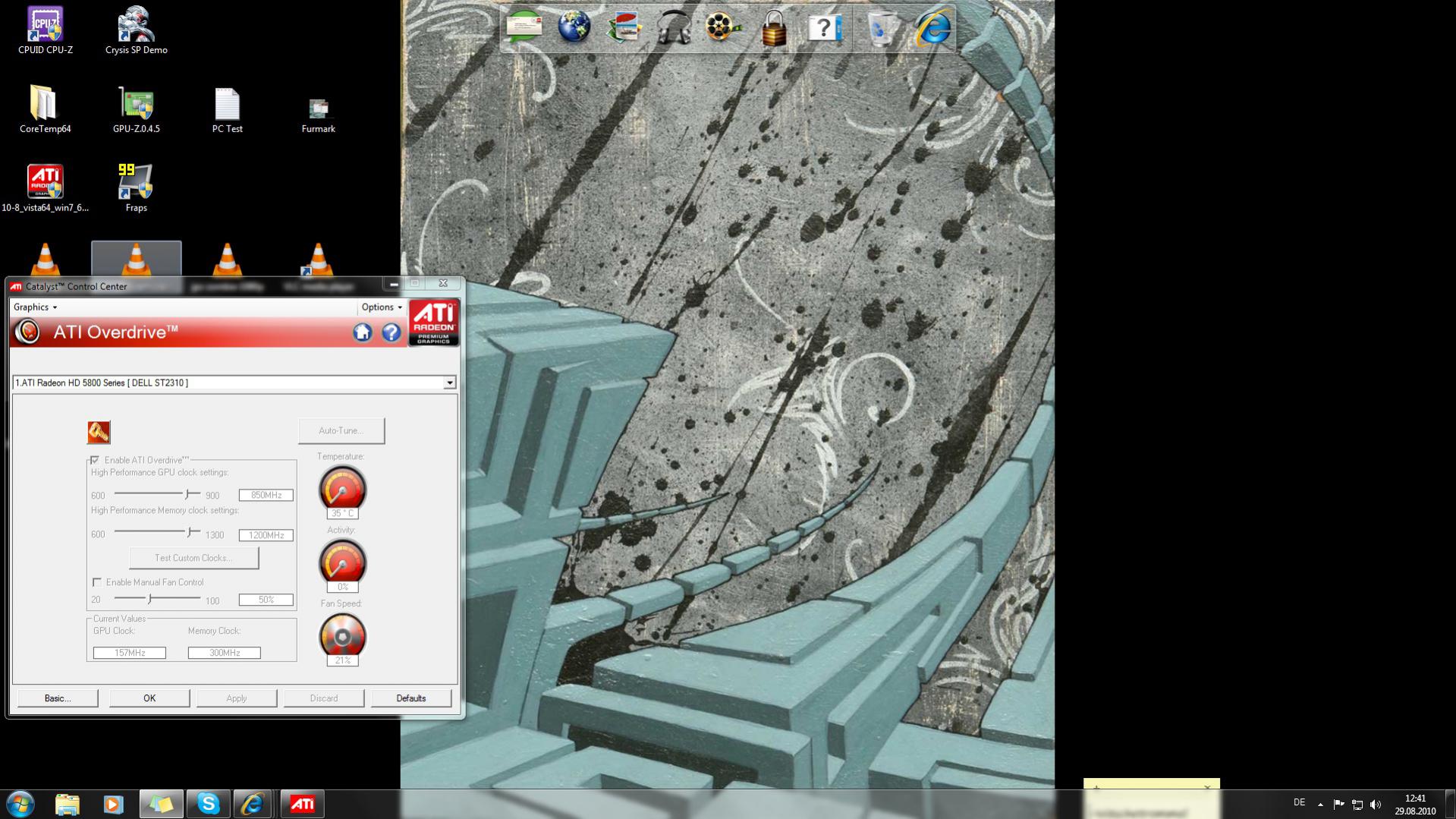Viewport: 1456px width, 819px height.
Task: Click the Auto-Tune button
Action: click(x=341, y=430)
